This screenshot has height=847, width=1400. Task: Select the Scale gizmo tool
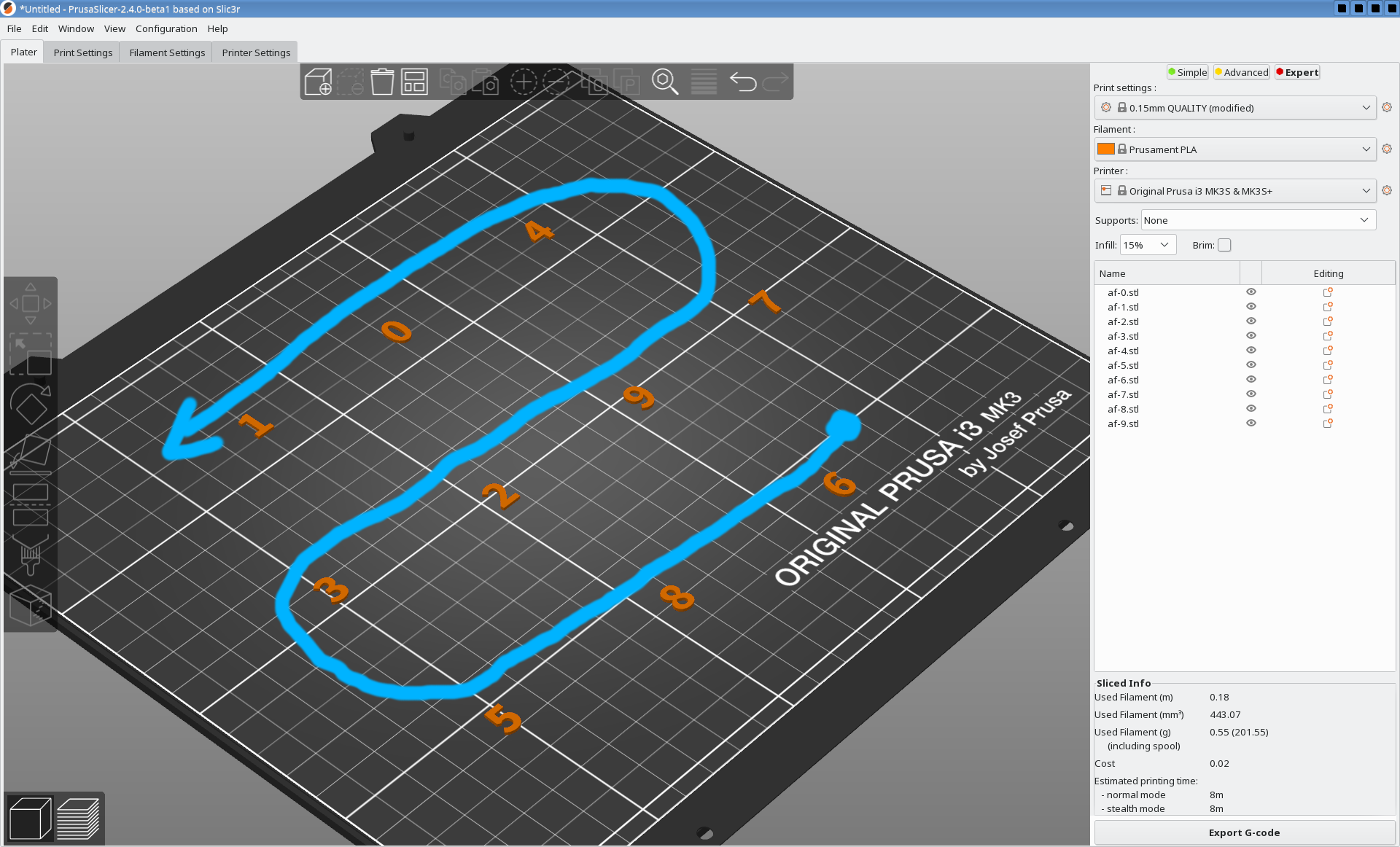pos(31,354)
